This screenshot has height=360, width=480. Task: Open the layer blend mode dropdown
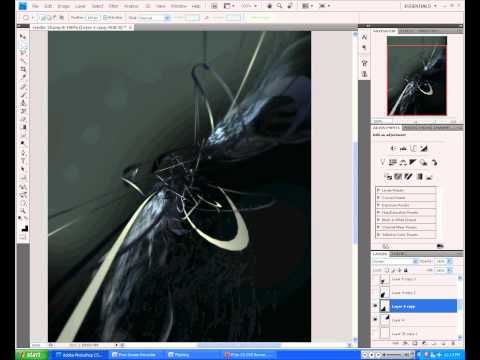[395, 261]
